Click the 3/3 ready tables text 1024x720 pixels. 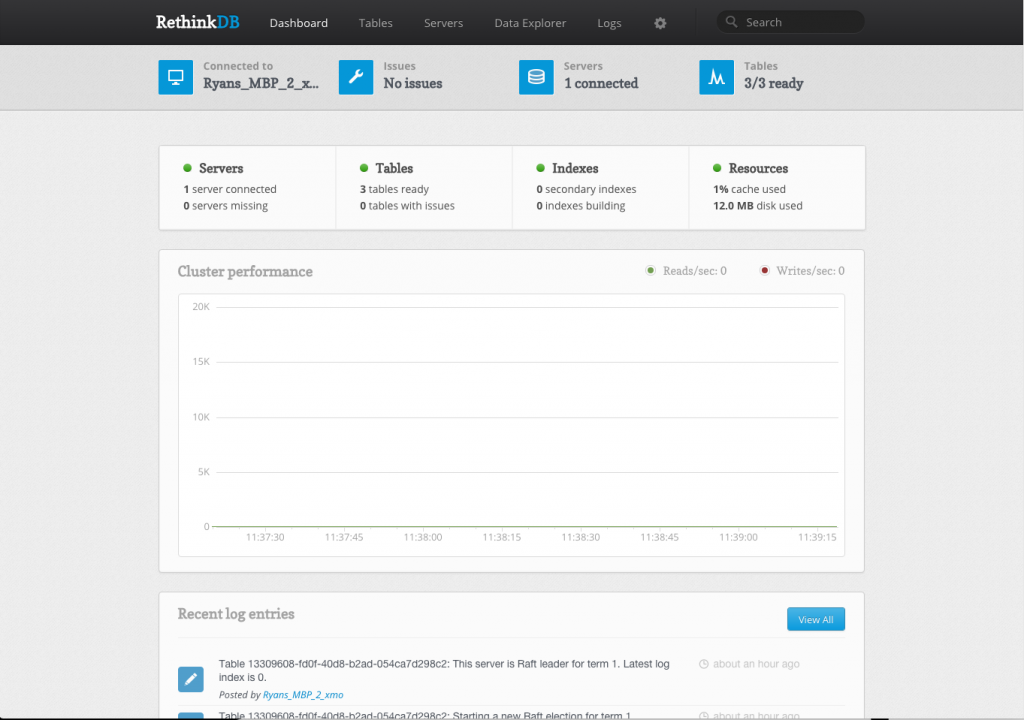tap(774, 84)
